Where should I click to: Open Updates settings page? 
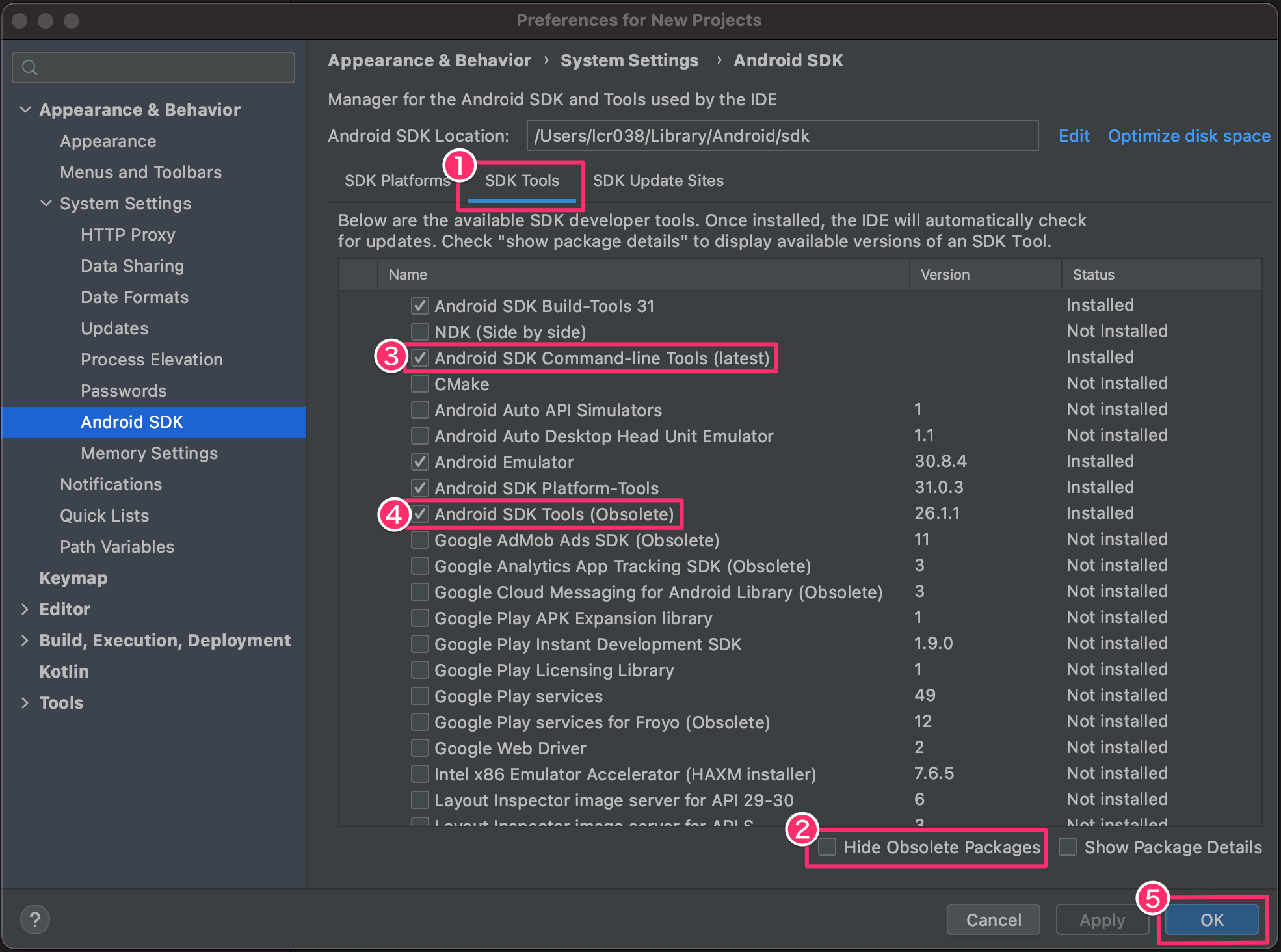point(114,328)
